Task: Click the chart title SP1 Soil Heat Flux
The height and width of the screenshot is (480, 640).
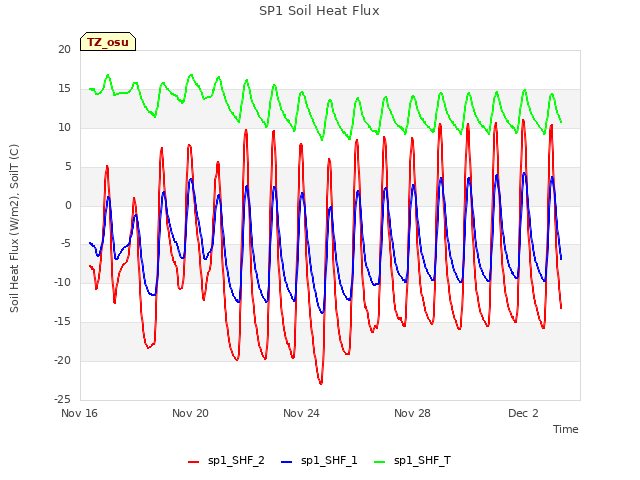Action: [x=319, y=11]
